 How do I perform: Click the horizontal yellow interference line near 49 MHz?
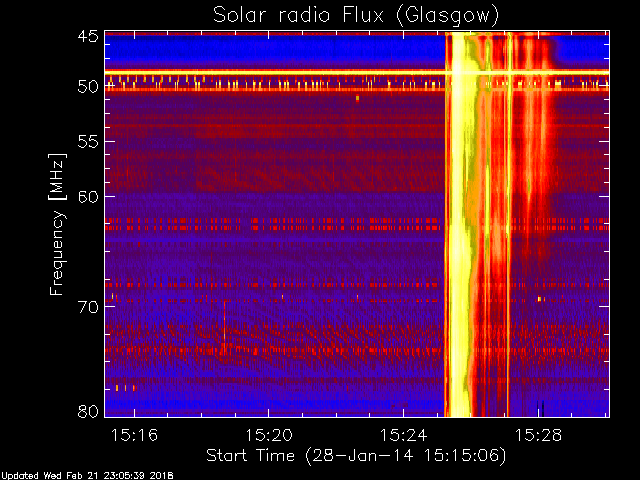point(357,73)
